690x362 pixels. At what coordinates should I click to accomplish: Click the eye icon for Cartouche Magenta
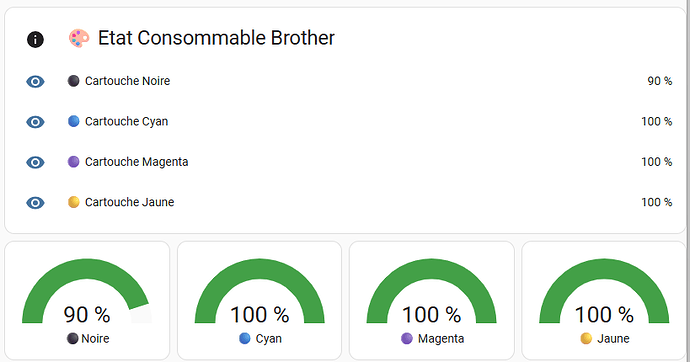point(35,162)
